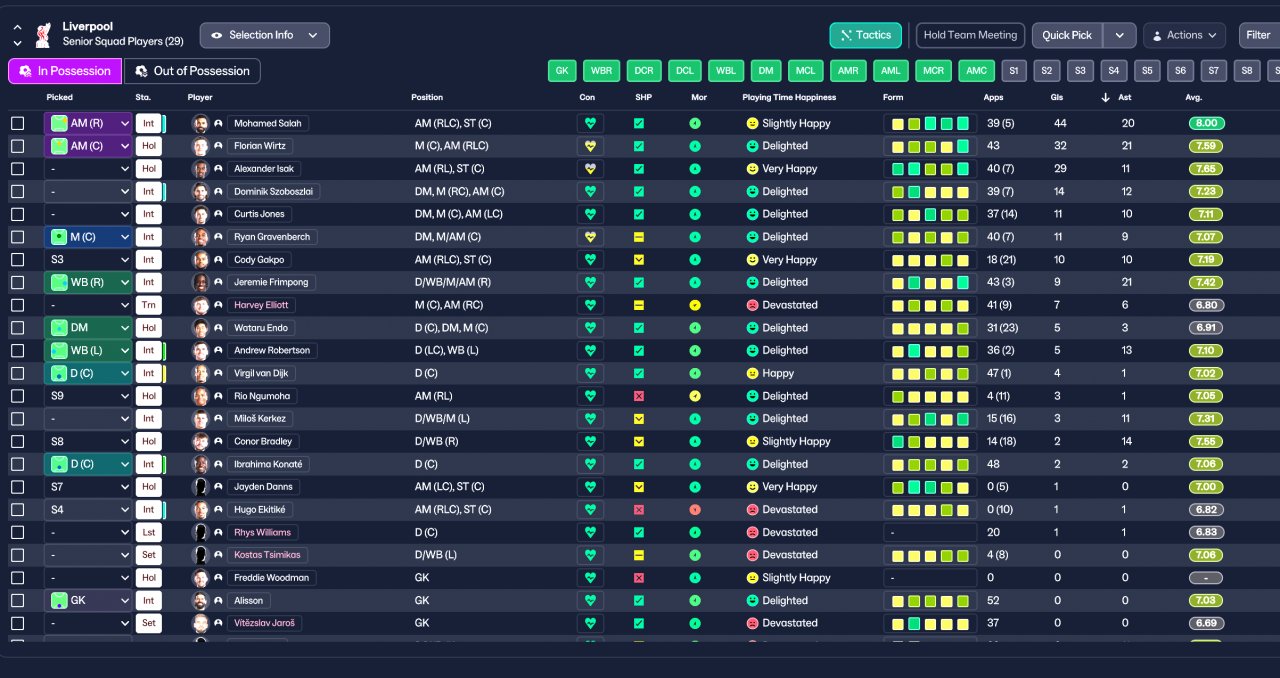Tick the checkbox for Alisson
Image resolution: width=1280 pixels, height=678 pixels.
[17, 601]
